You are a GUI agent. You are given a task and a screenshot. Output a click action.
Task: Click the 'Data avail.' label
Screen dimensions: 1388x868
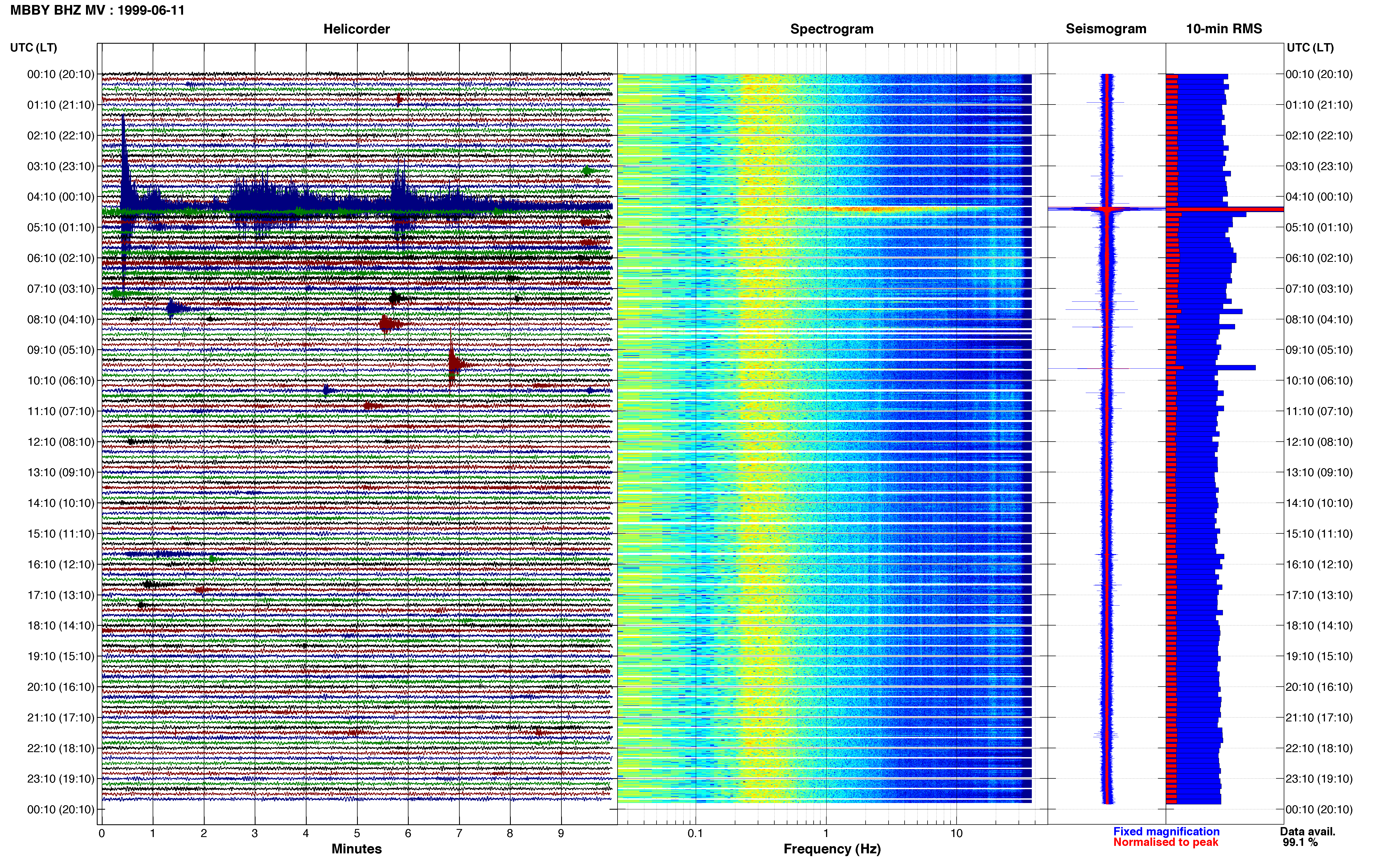(1308, 831)
